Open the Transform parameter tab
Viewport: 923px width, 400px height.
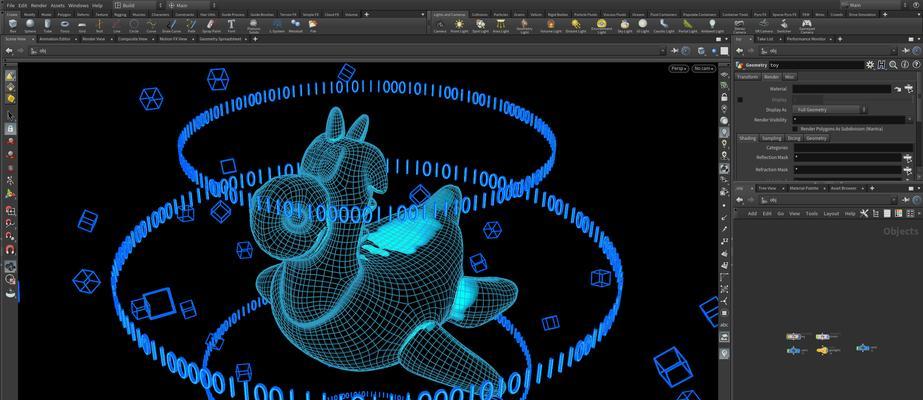tap(748, 76)
